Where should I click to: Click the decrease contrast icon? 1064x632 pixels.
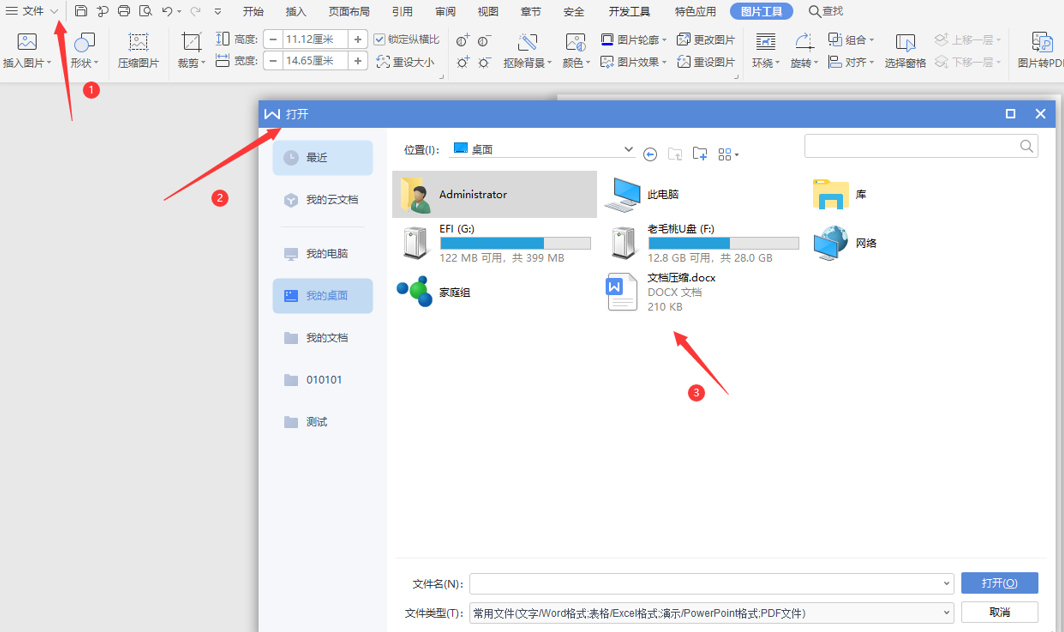[x=484, y=41]
